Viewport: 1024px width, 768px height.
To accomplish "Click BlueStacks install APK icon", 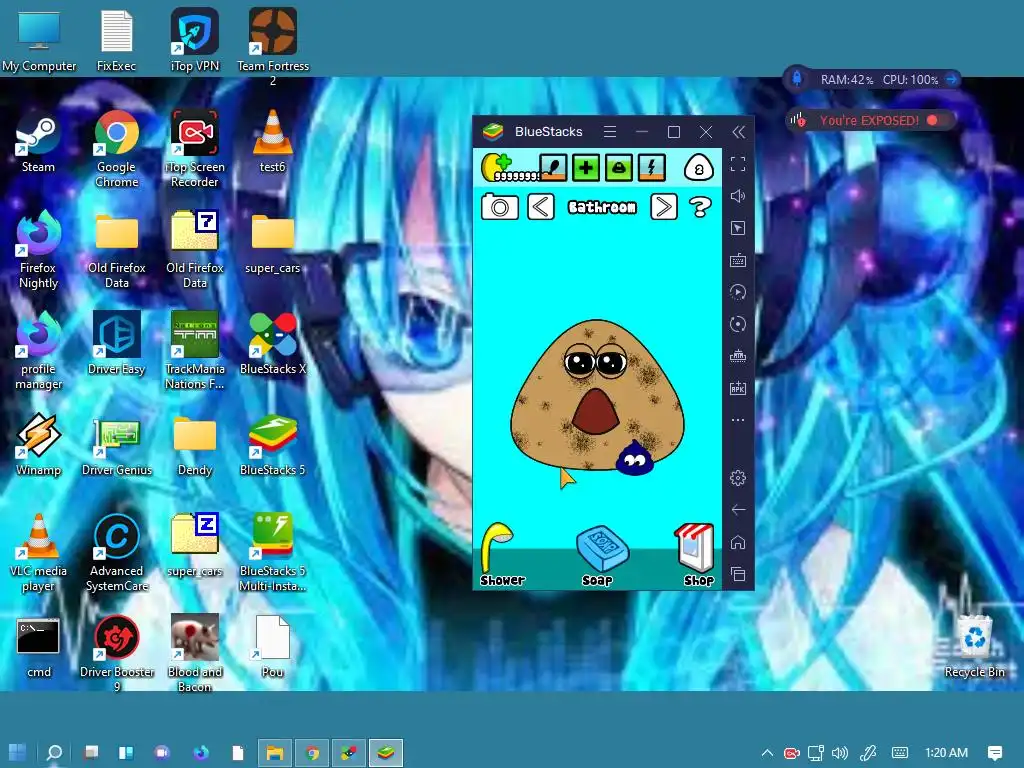I will point(738,388).
